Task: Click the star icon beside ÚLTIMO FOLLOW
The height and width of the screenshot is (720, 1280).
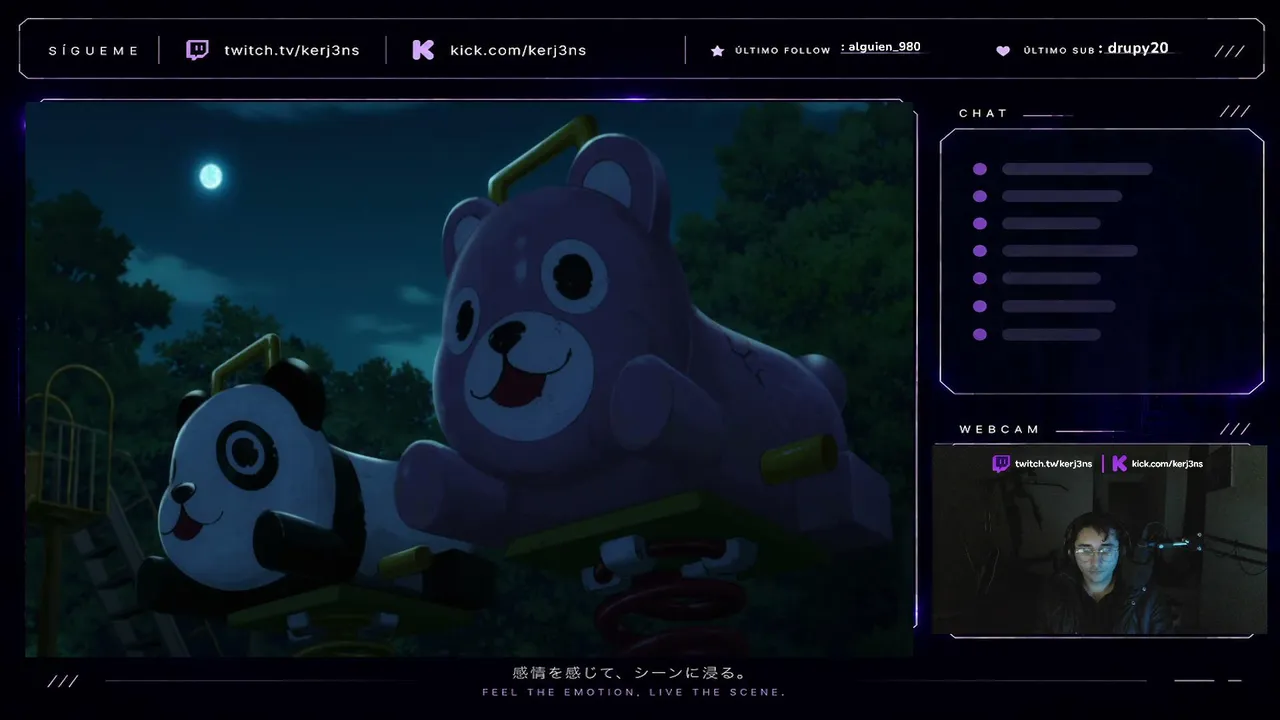Action: 717,50
